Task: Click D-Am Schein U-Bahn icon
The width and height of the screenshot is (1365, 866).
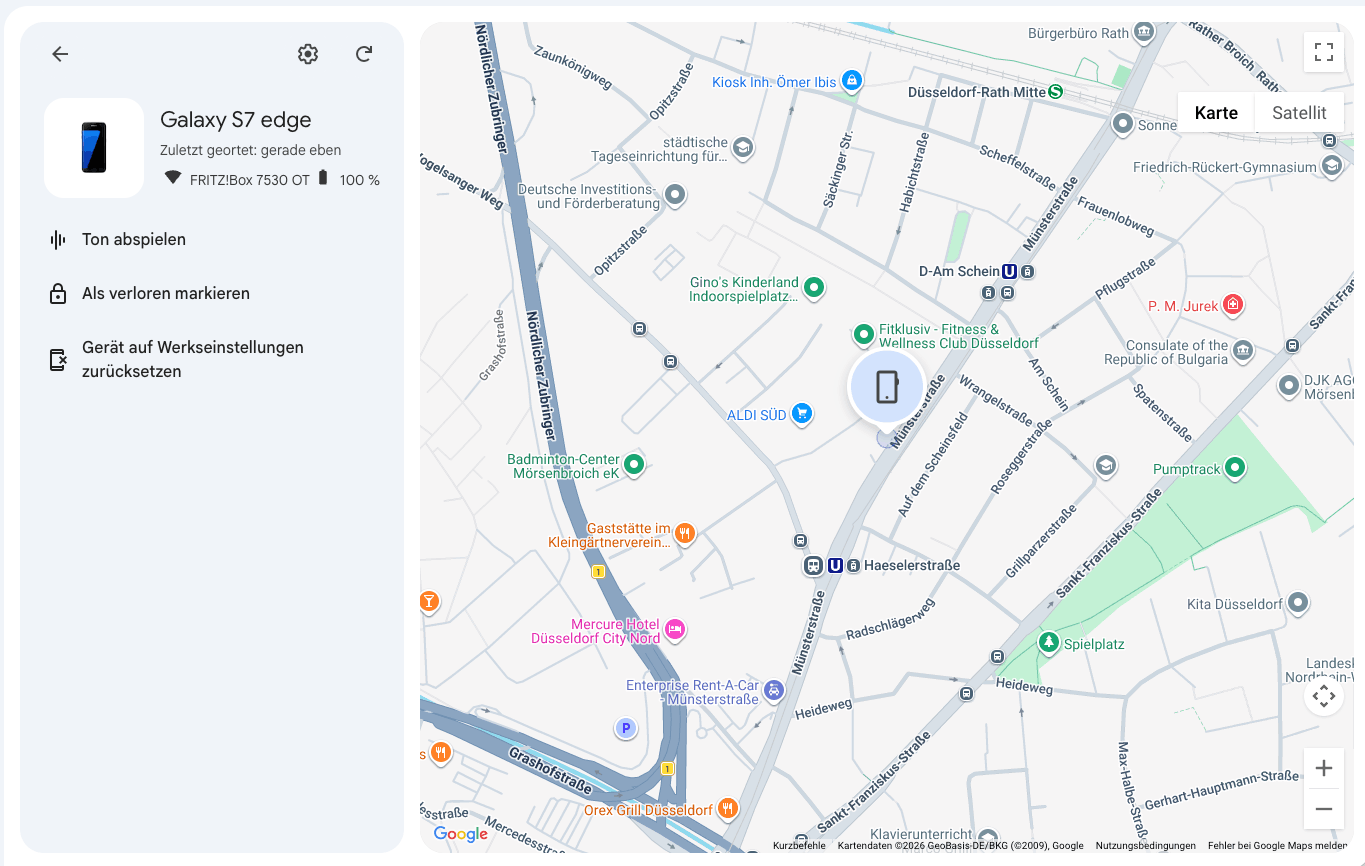Action: tap(1010, 271)
